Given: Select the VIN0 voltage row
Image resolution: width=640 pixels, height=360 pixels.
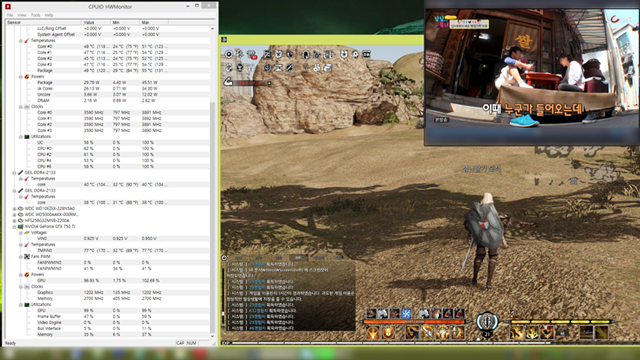Looking at the screenshot, I should tap(108, 238).
